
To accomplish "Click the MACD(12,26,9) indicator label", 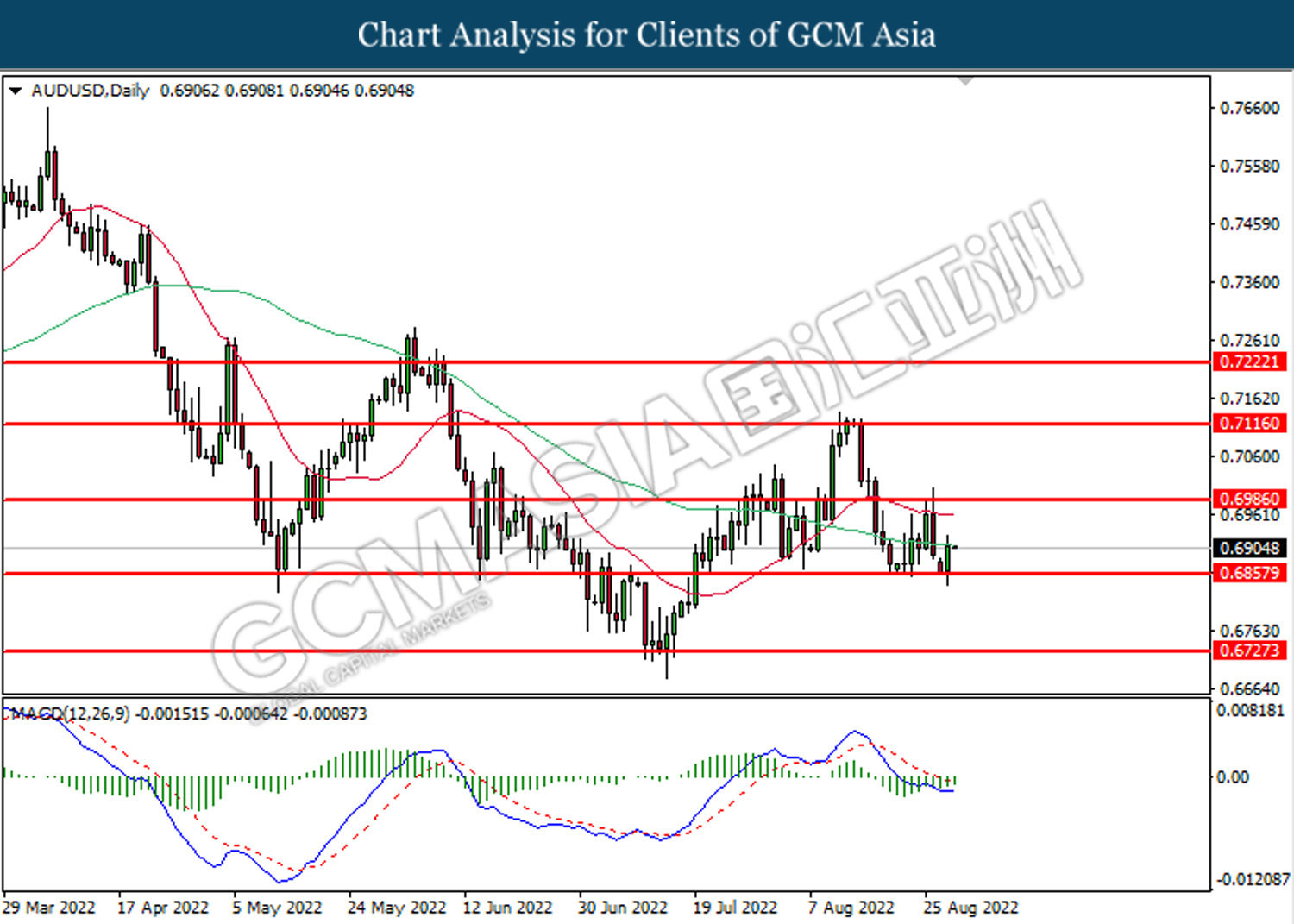I will 69,714.
